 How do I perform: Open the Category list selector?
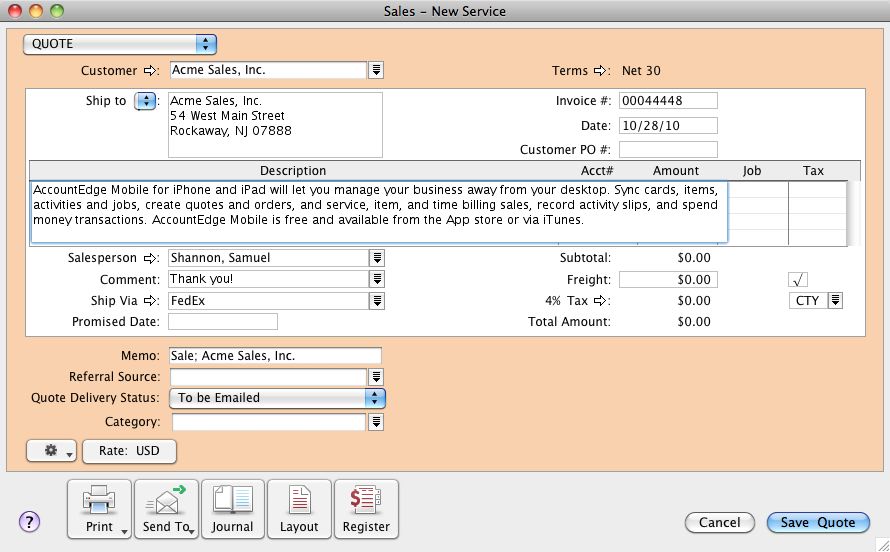tap(376, 422)
